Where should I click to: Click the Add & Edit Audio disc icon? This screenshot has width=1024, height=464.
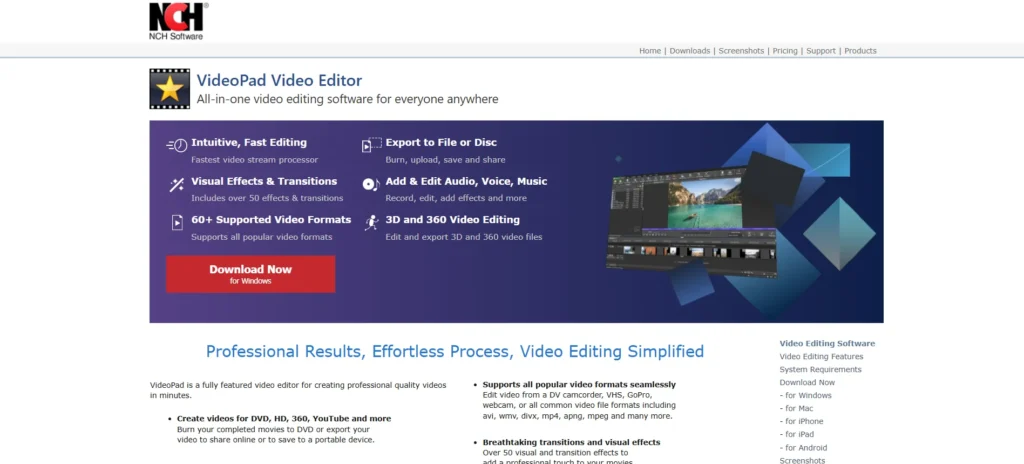point(372,184)
